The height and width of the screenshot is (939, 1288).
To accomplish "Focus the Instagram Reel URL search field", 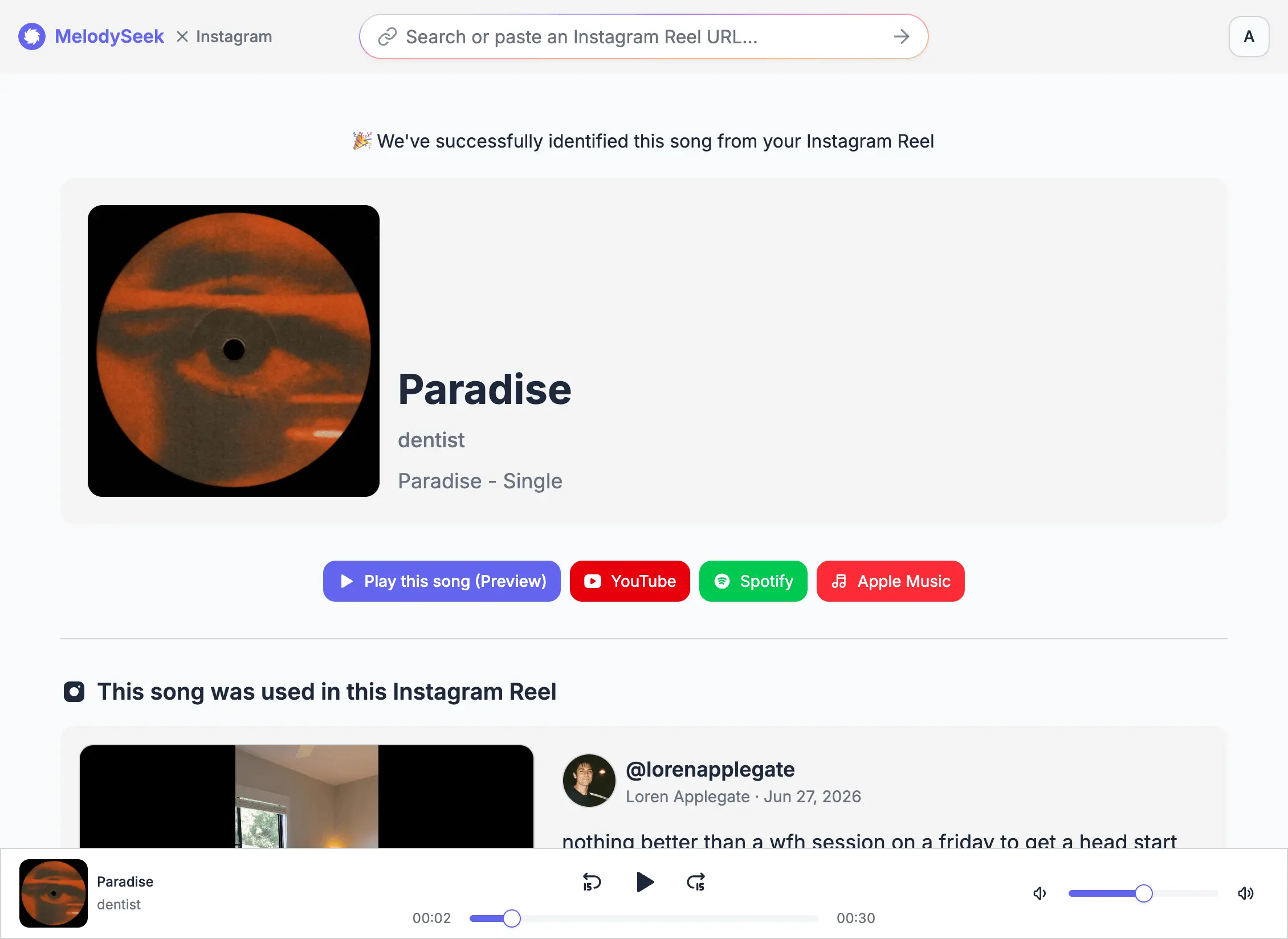I will pyautogui.click(x=643, y=36).
